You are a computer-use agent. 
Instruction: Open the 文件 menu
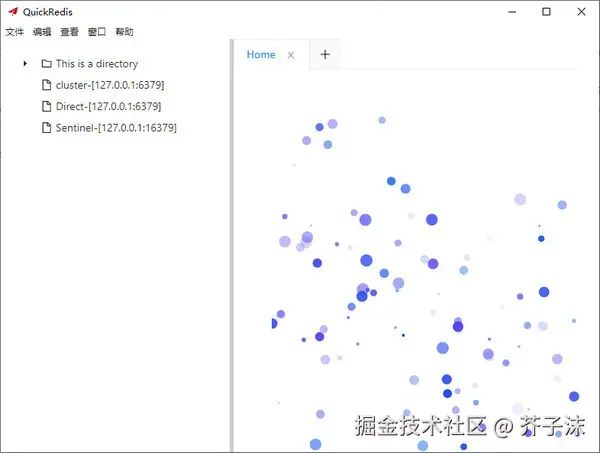click(x=14, y=32)
